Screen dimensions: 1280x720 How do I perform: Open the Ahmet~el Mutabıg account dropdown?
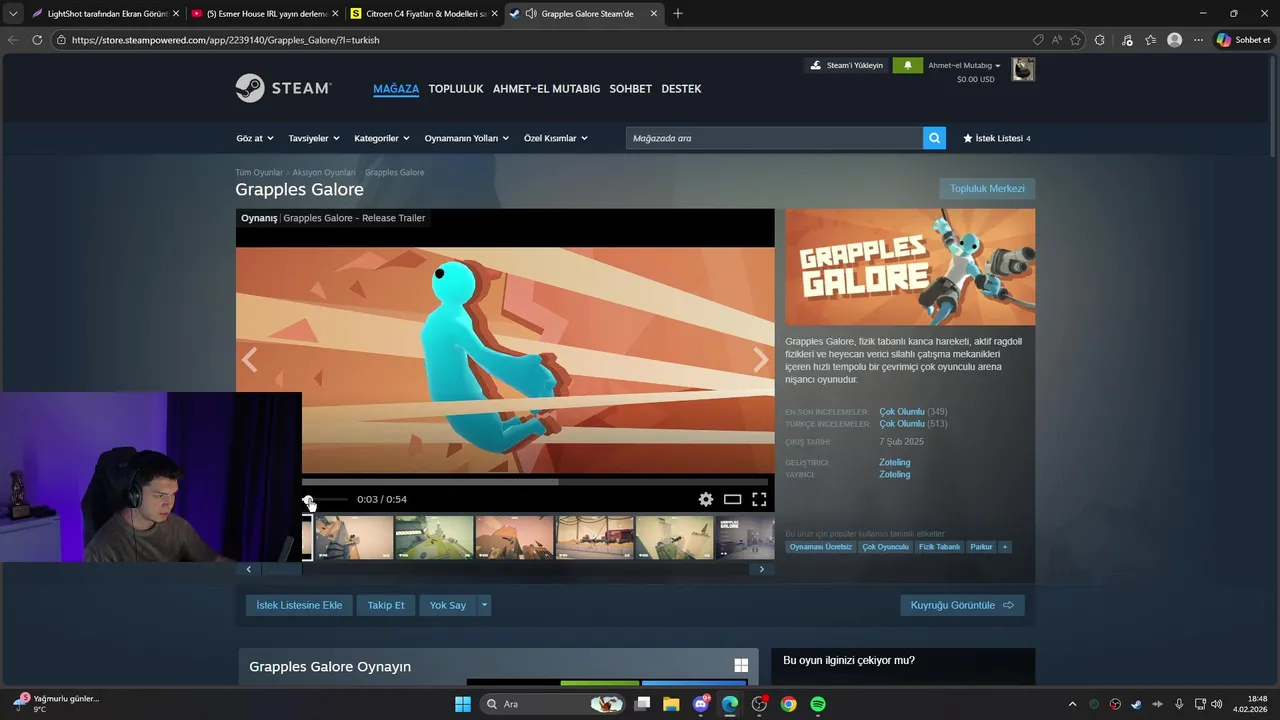coord(964,65)
